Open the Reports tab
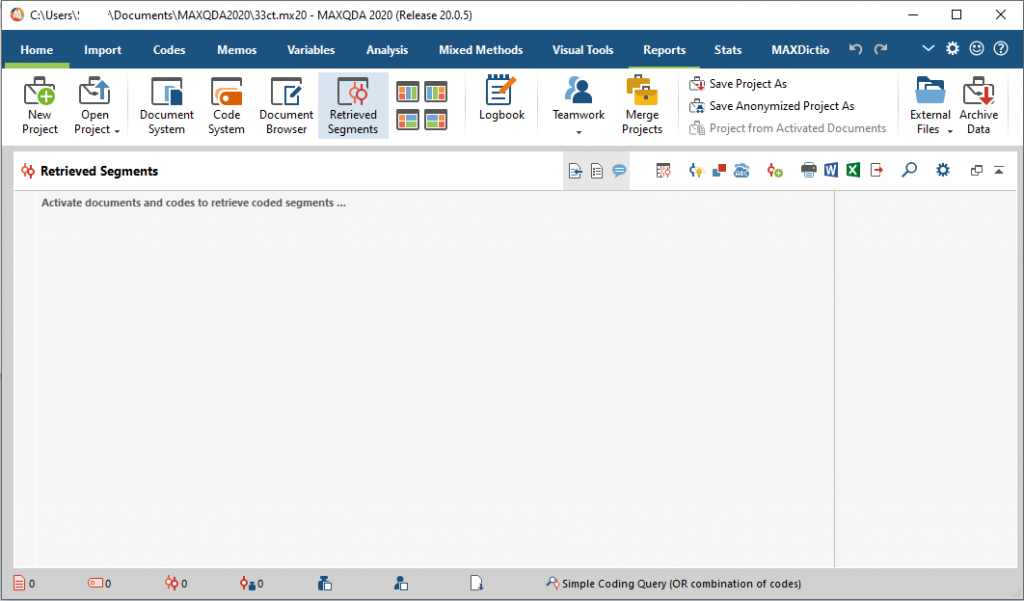The image size is (1024, 601). pos(664,50)
